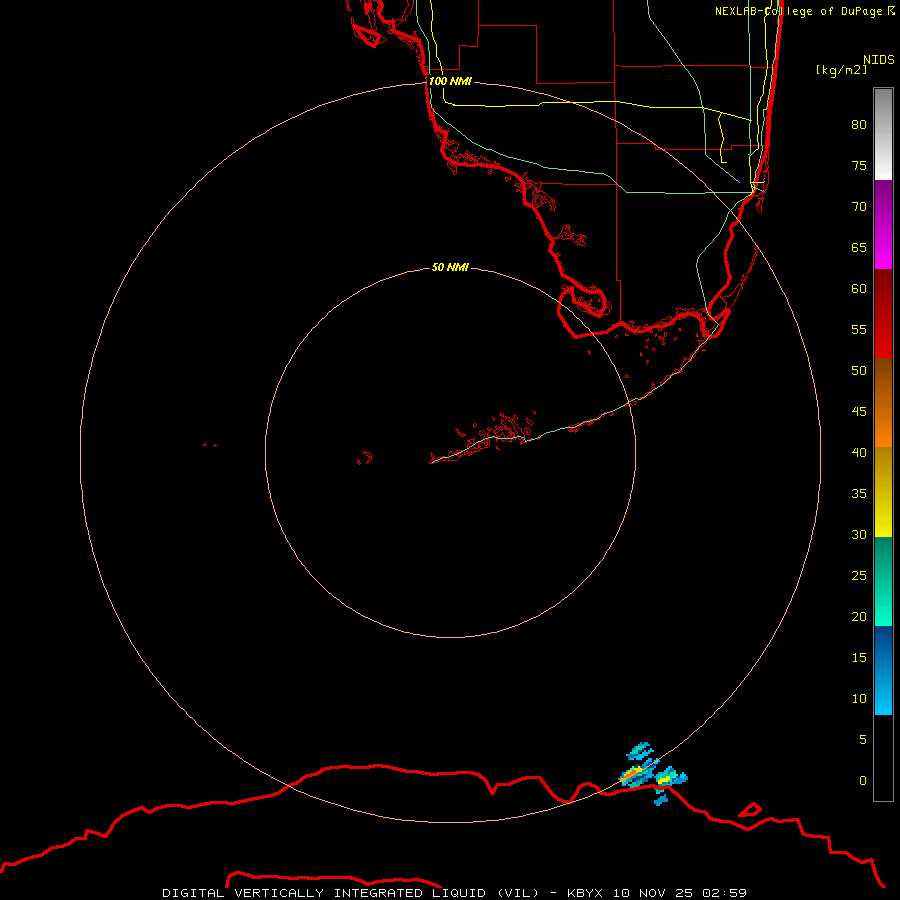Click the scale value 20
900x900 pixels.
point(859,616)
